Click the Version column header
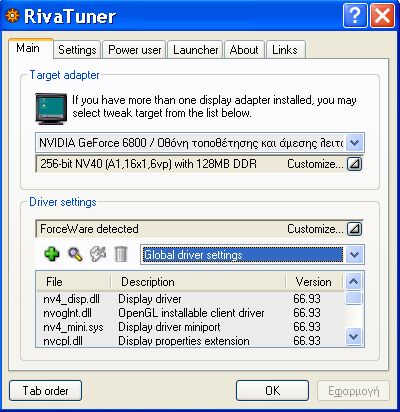 pyautogui.click(x=314, y=282)
